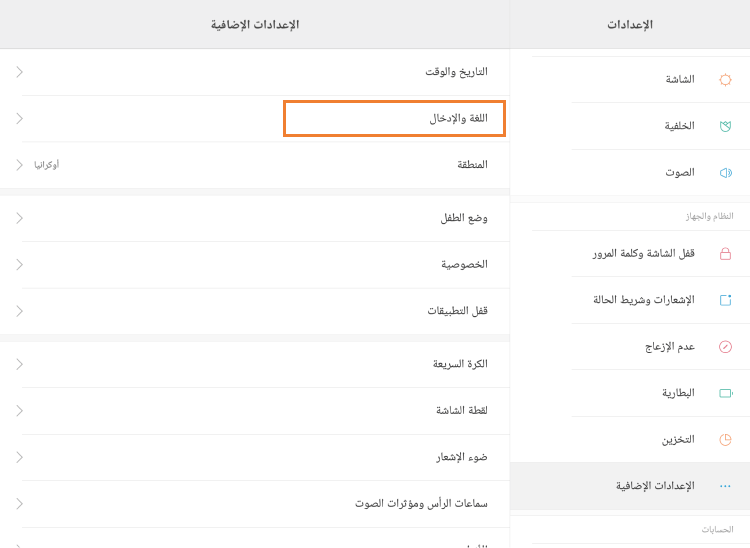Click the النظام والجهاز section header

pyautogui.click(x=709, y=217)
